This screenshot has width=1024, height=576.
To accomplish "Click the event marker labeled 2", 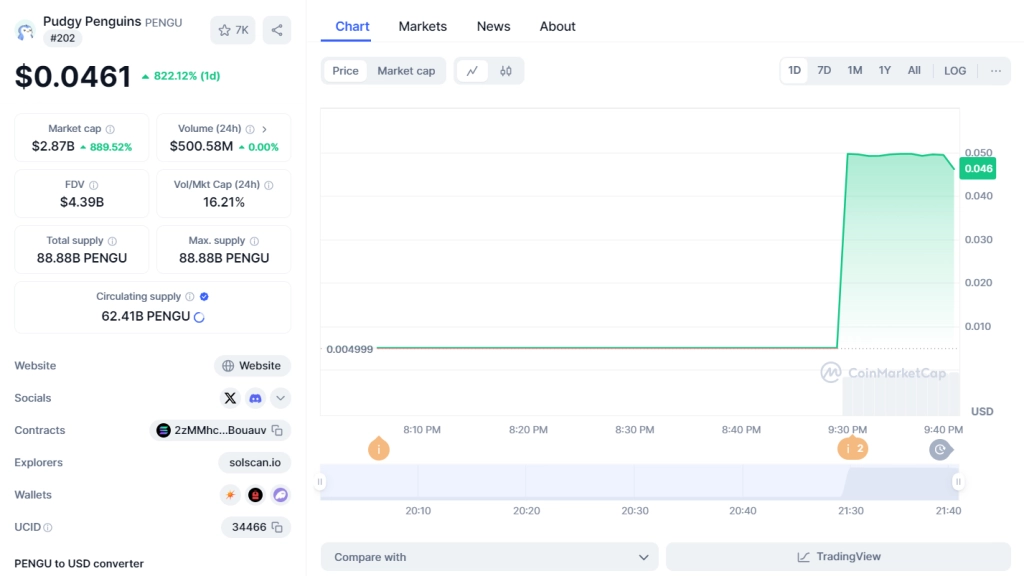I will (853, 449).
